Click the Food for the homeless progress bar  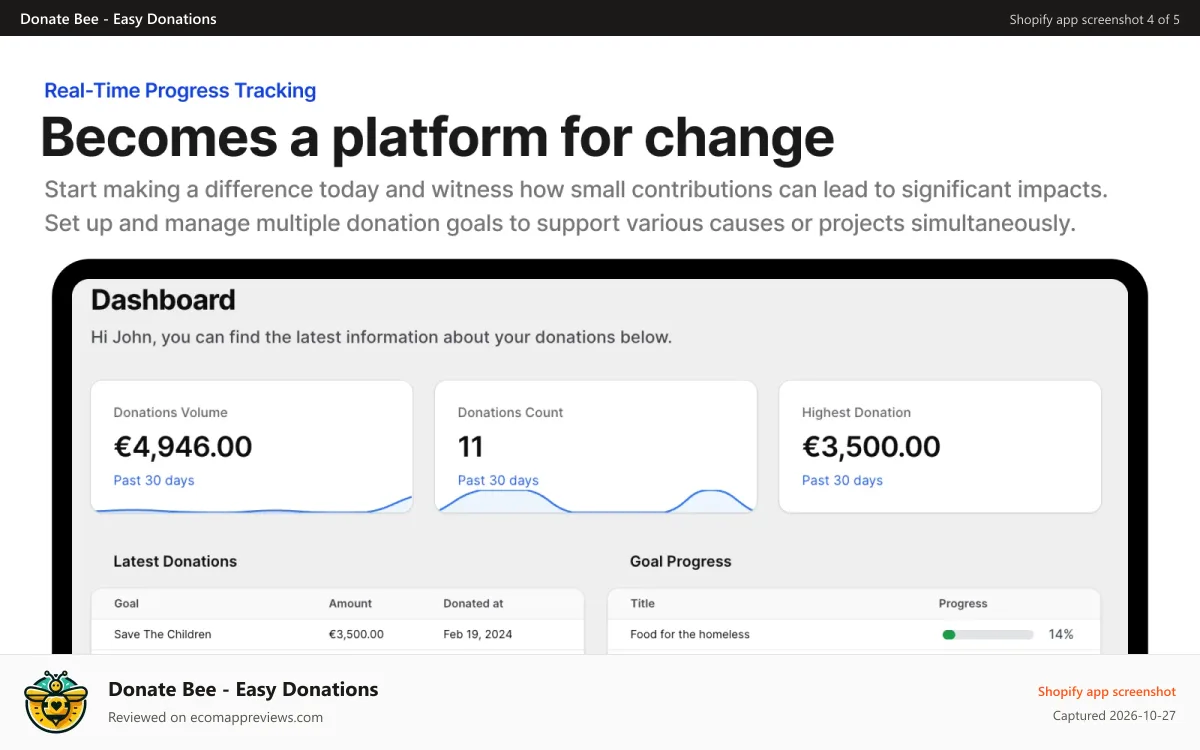point(988,634)
